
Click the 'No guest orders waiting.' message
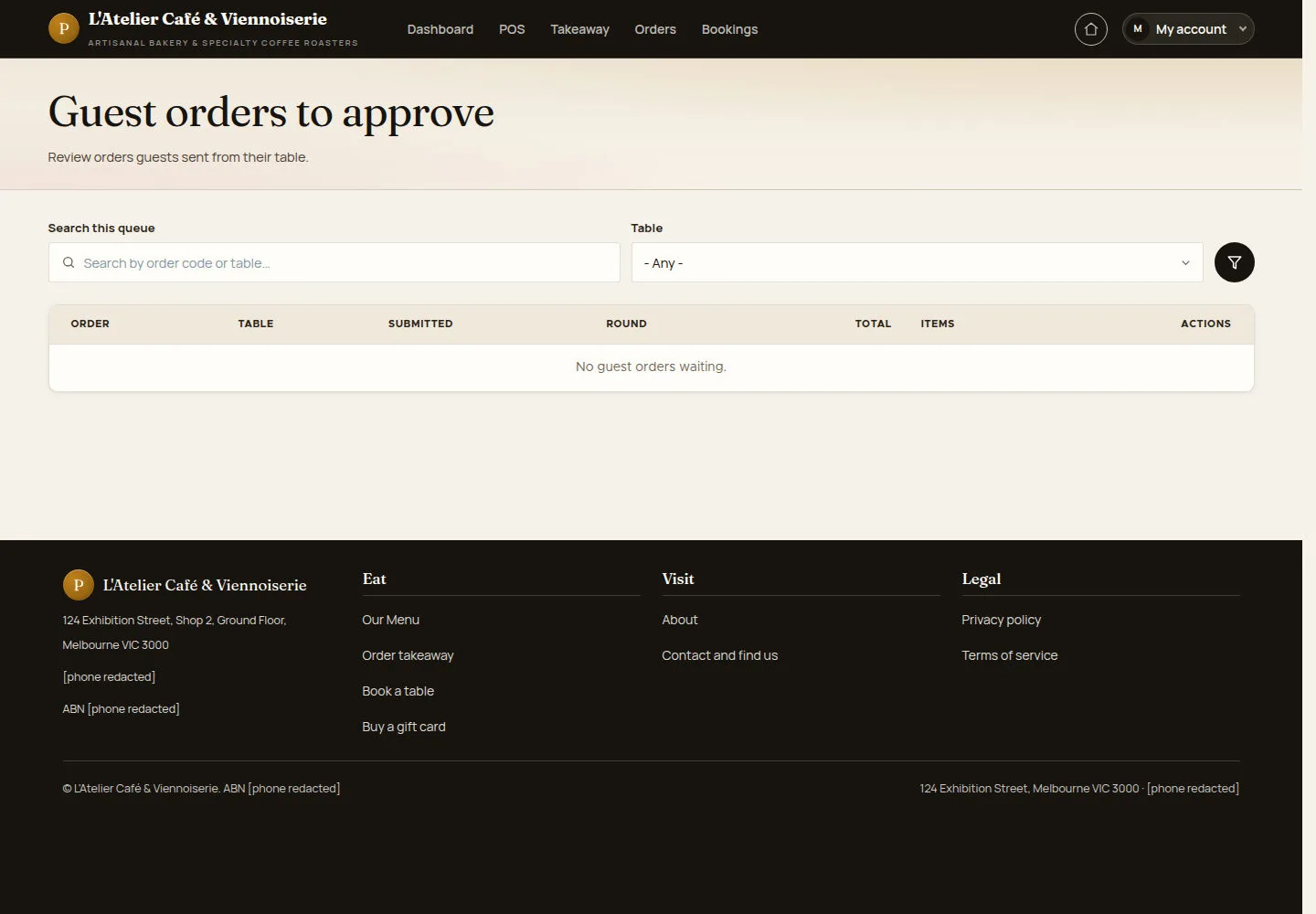point(651,367)
